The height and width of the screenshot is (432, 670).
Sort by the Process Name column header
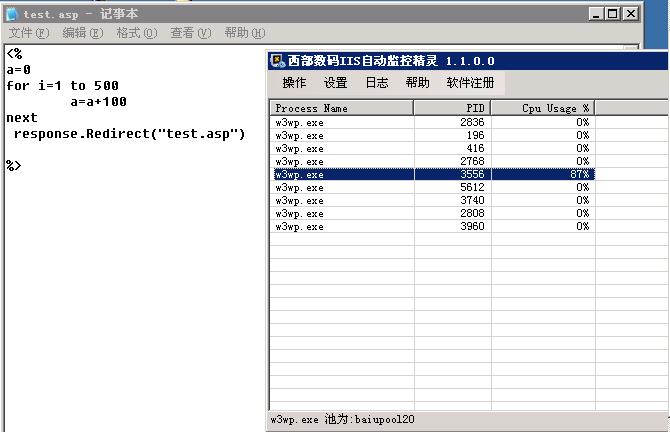pyautogui.click(x=341, y=108)
